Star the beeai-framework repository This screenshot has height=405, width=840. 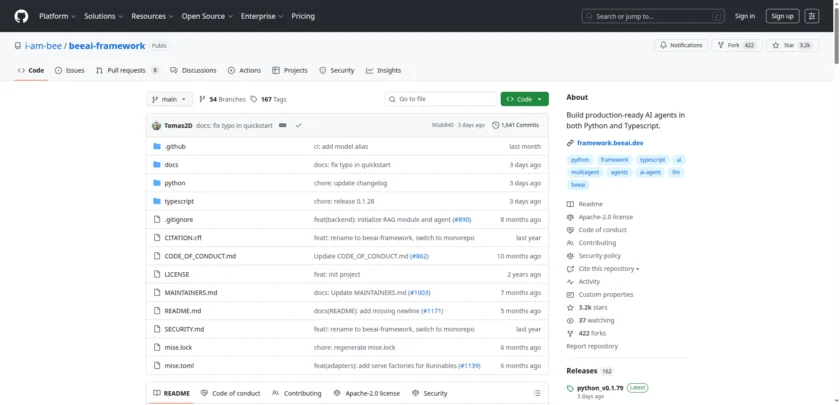[792, 46]
